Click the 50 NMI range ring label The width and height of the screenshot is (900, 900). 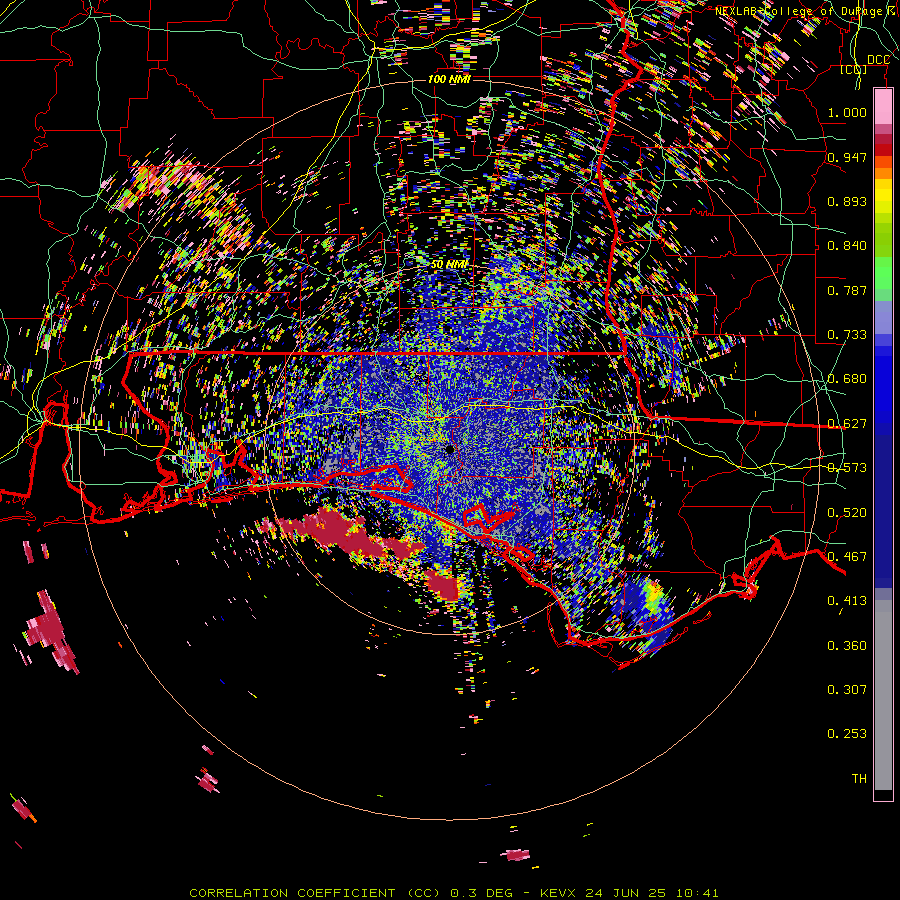449,264
